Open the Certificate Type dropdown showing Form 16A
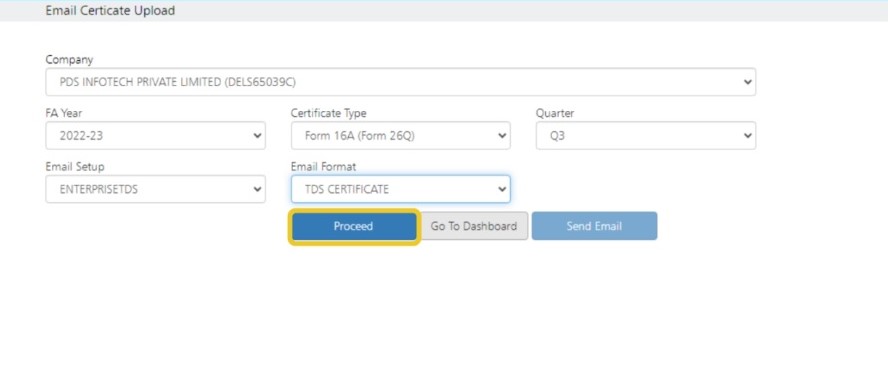This screenshot has width=888, height=391. tap(400, 136)
